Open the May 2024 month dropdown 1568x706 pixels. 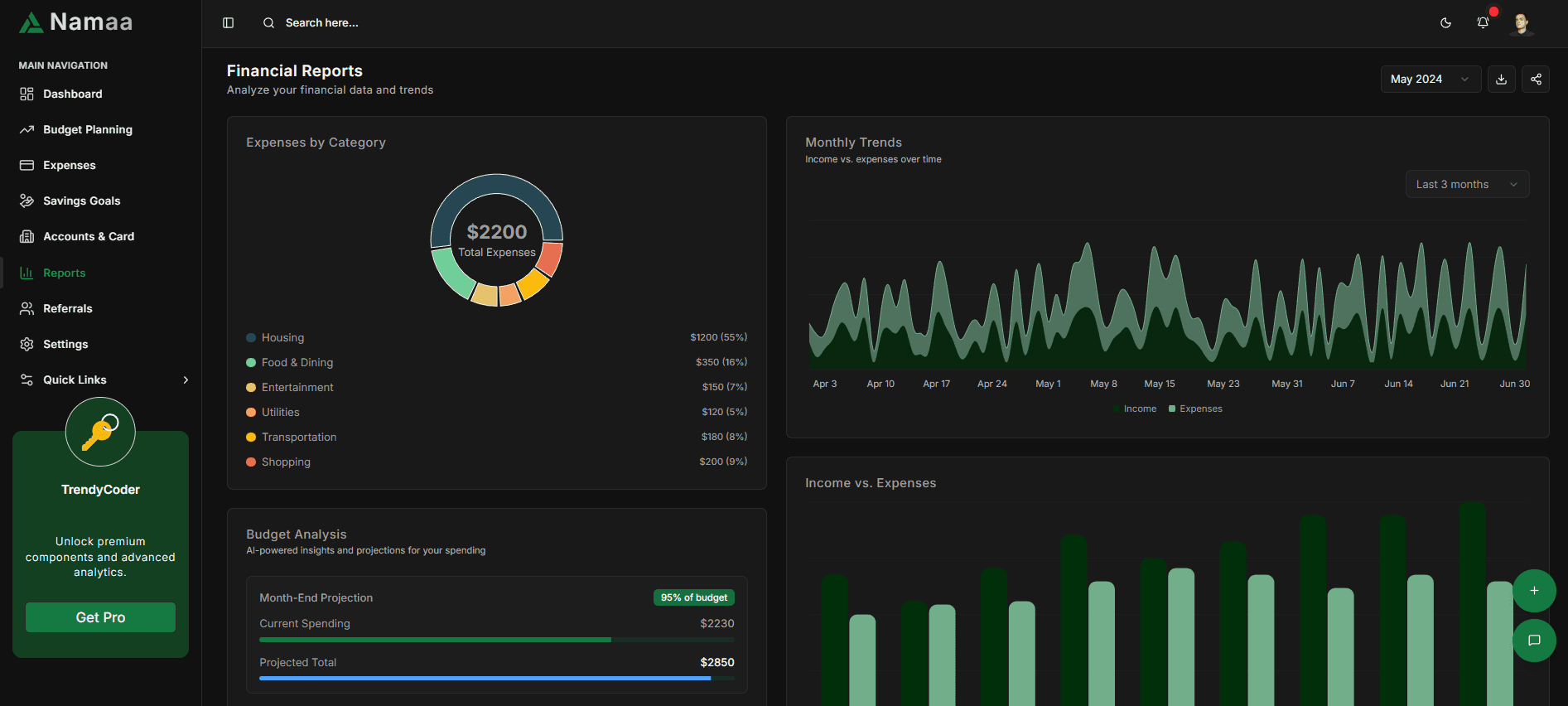[x=1430, y=80]
